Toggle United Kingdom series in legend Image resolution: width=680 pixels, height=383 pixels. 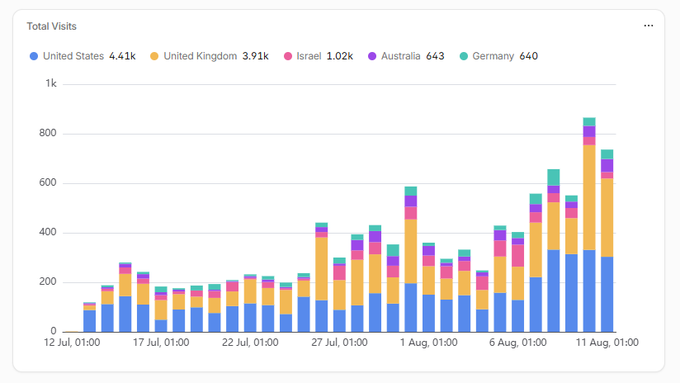(209, 56)
